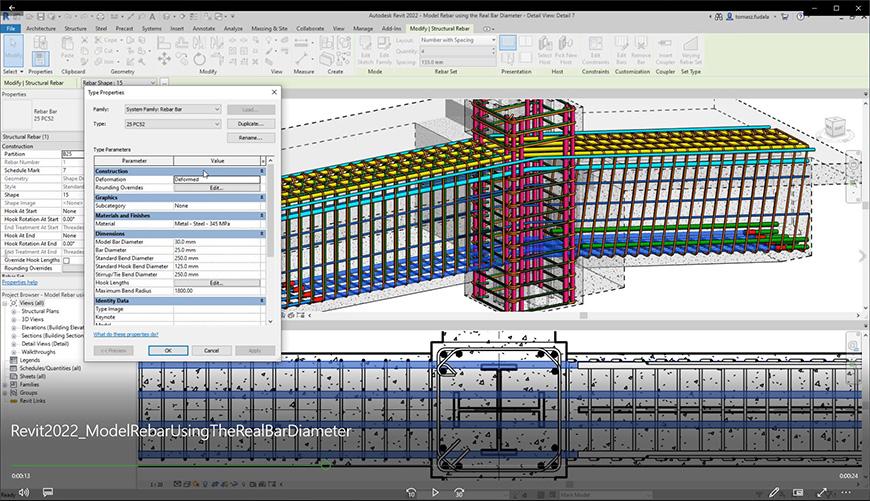Click the video player back arrow
870x501 pixels.
[12, 8]
